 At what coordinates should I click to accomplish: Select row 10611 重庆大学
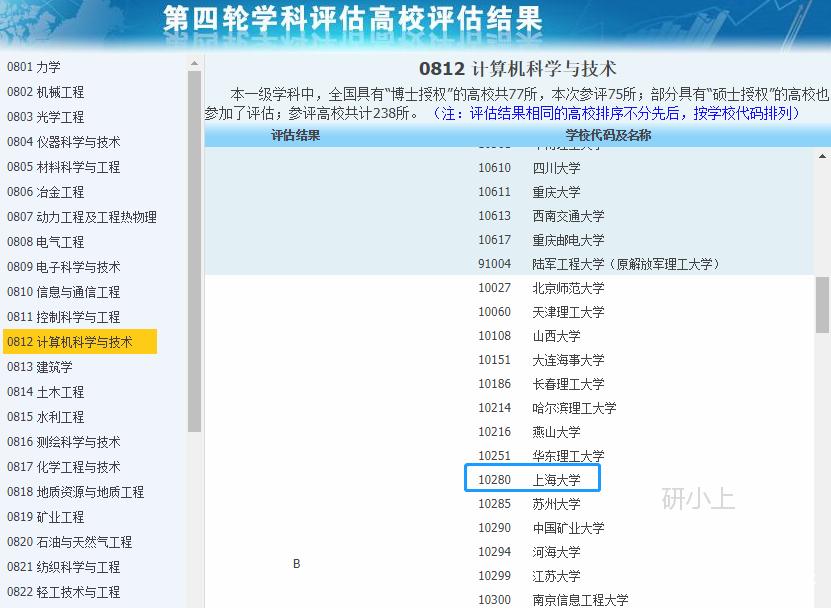(529, 192)
